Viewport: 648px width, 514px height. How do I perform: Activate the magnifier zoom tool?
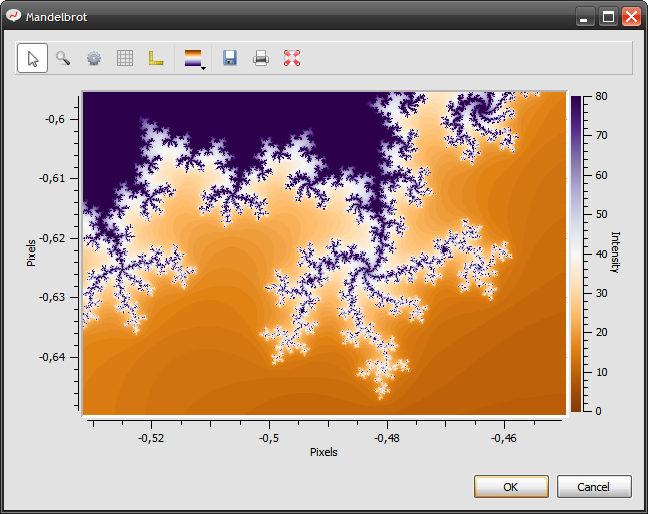point(63,58)
